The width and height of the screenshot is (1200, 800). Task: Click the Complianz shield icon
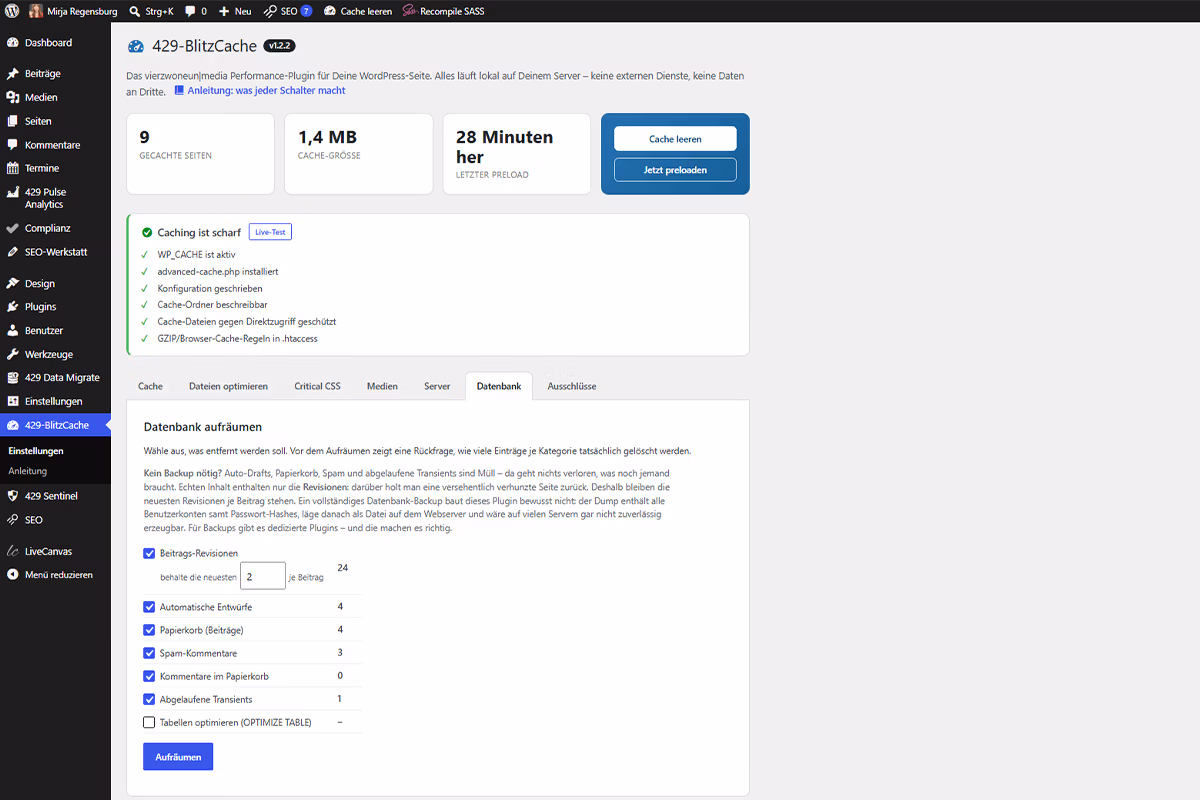pos(13,228)
